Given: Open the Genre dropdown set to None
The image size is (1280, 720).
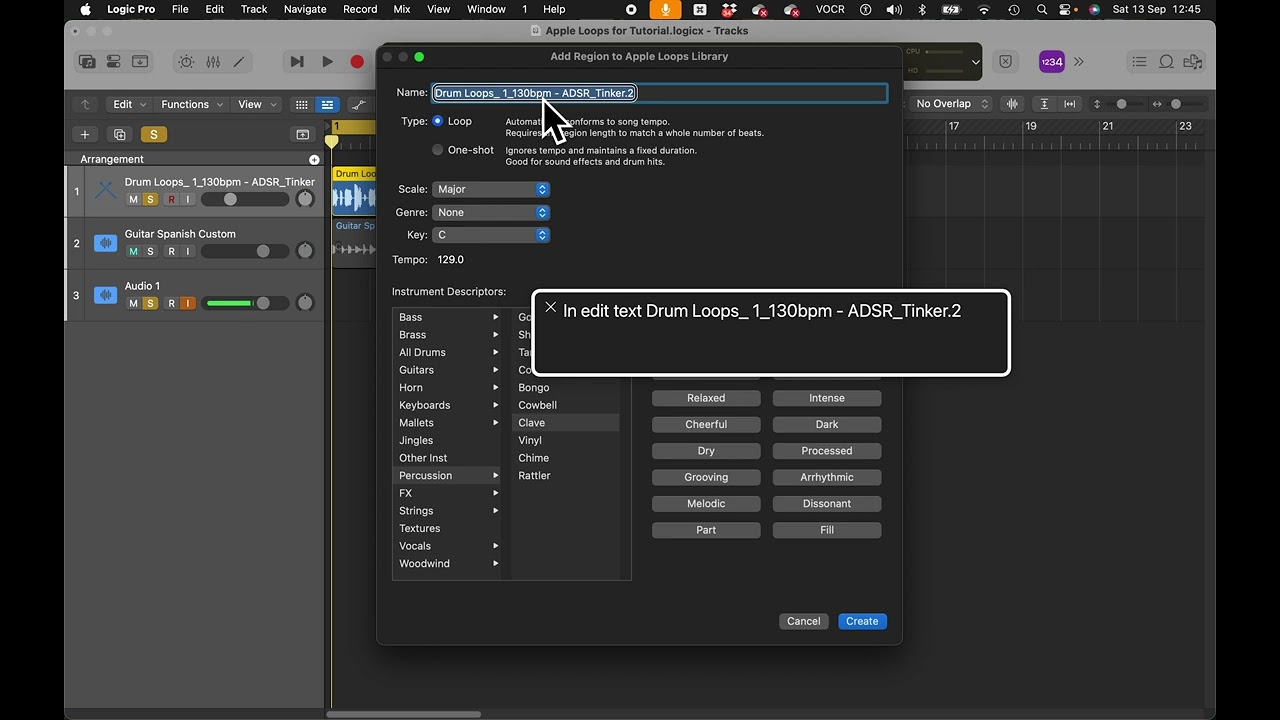Looking at the screenshot, I should (491, 212).
